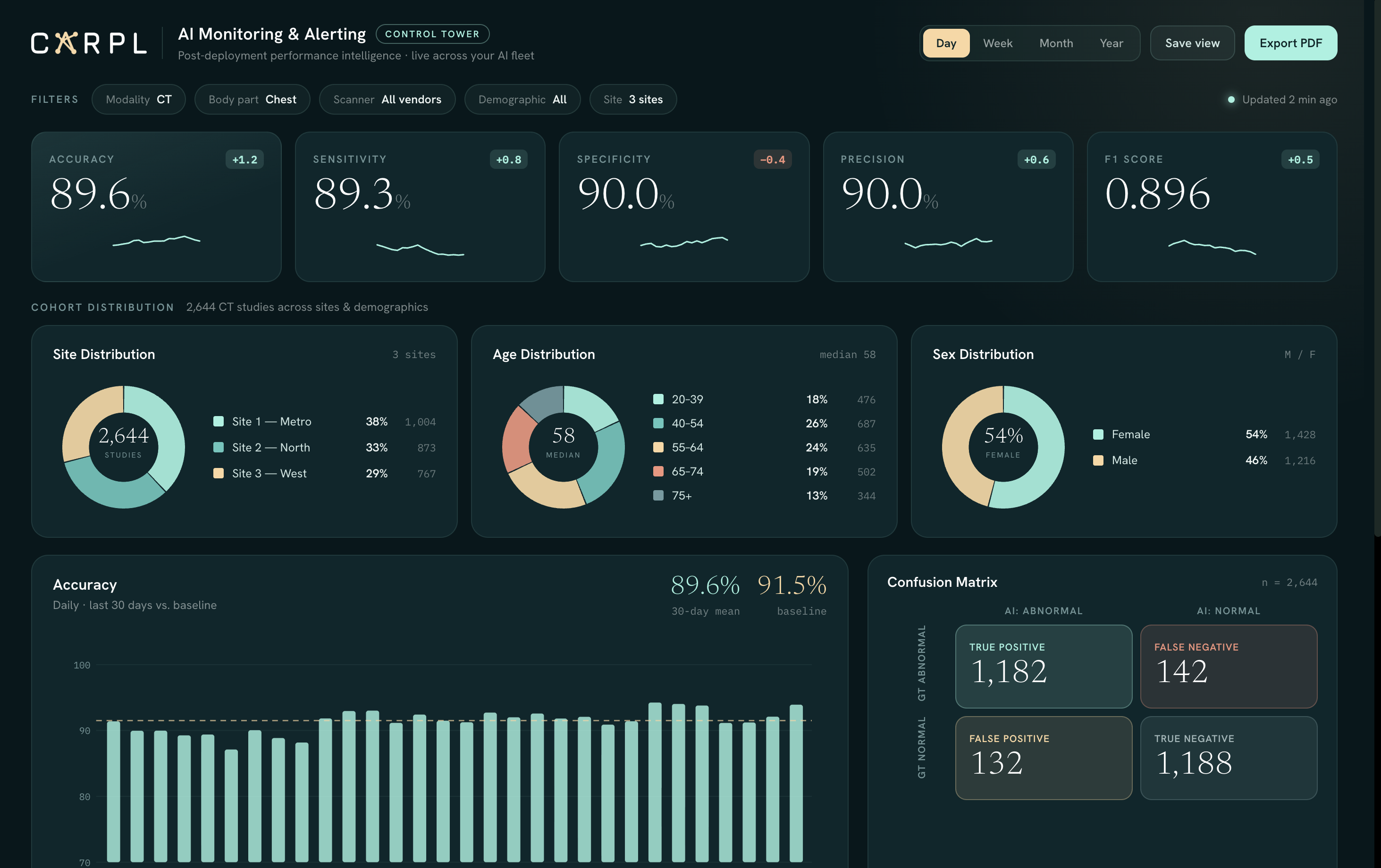The width and height of the screenshot is (1381, 868).
Task: Switch to the Month time range
Action: (1056, 43)
